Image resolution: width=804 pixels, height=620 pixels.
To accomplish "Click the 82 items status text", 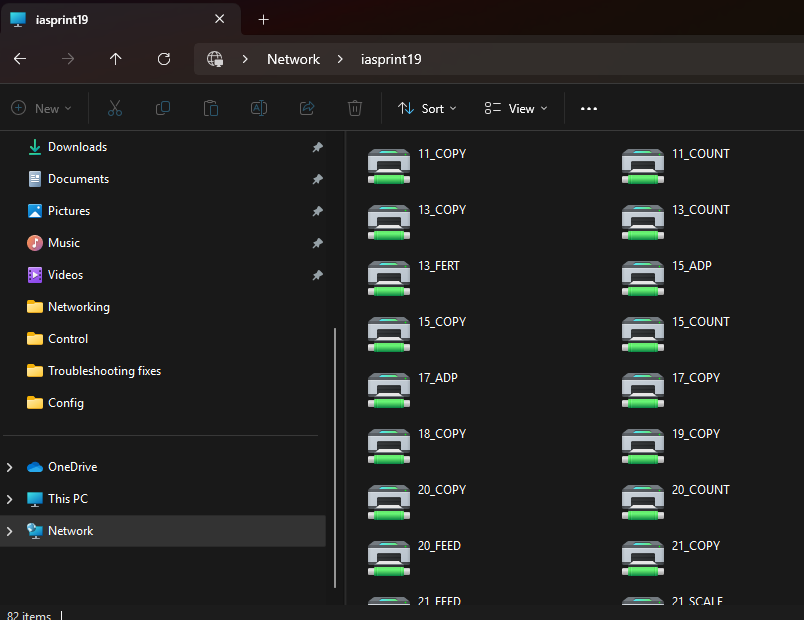I will point(29,615).
